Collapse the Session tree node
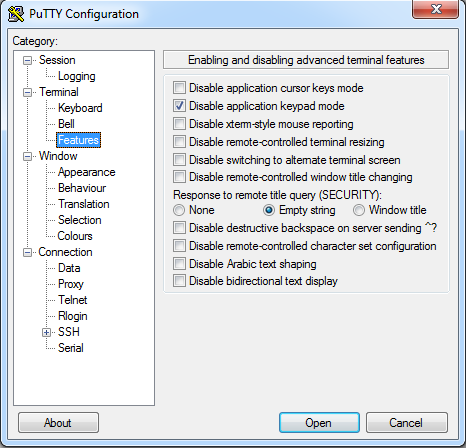466x448 pixels. [x=27, y=60]
